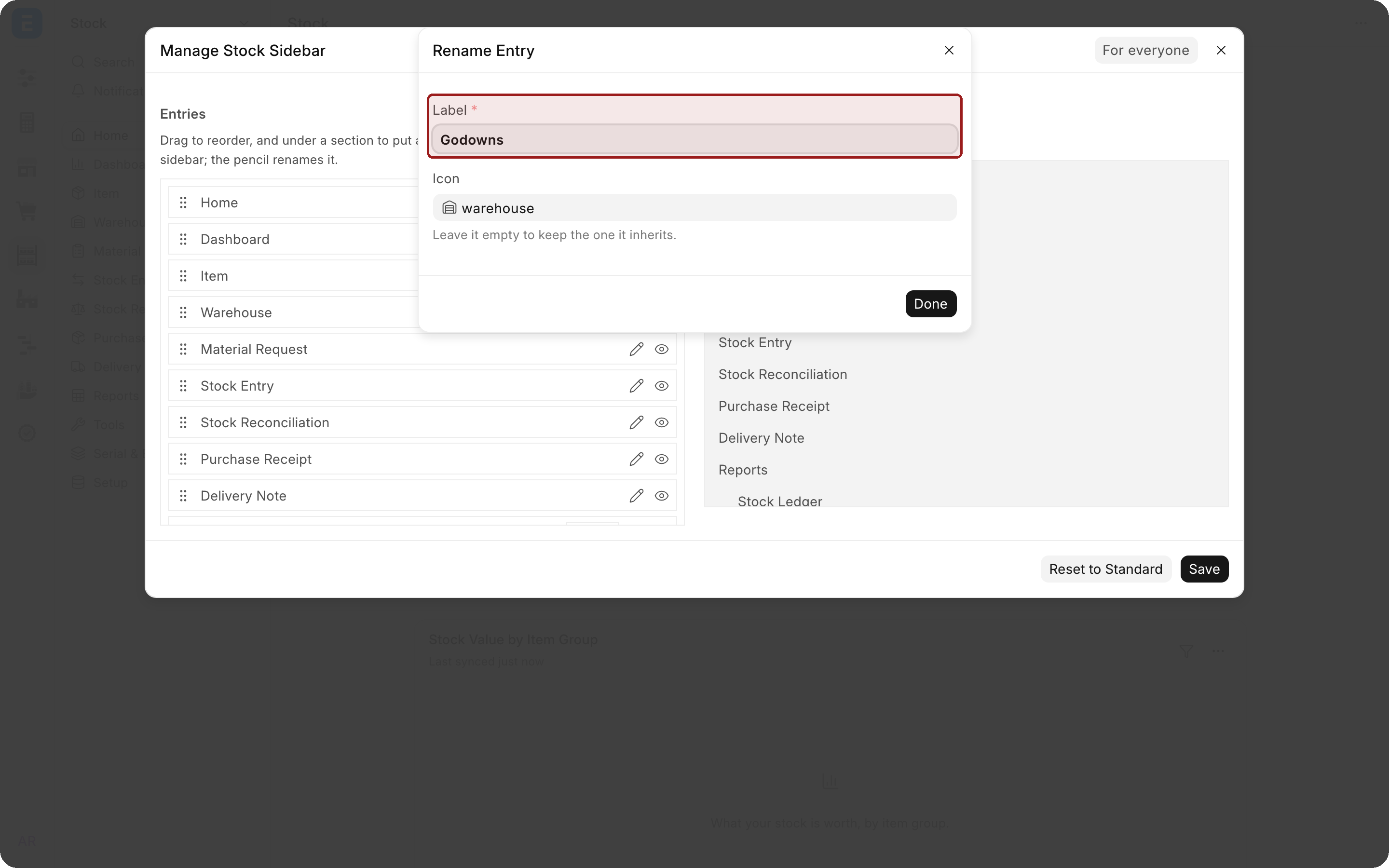Click Reset to Standard
Screen dimensions: 1389x868
pos(1105,569)
